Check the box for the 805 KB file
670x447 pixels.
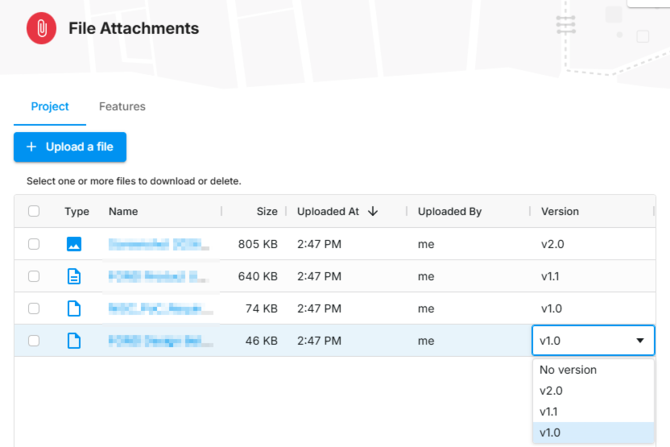(x=34, y=244)
